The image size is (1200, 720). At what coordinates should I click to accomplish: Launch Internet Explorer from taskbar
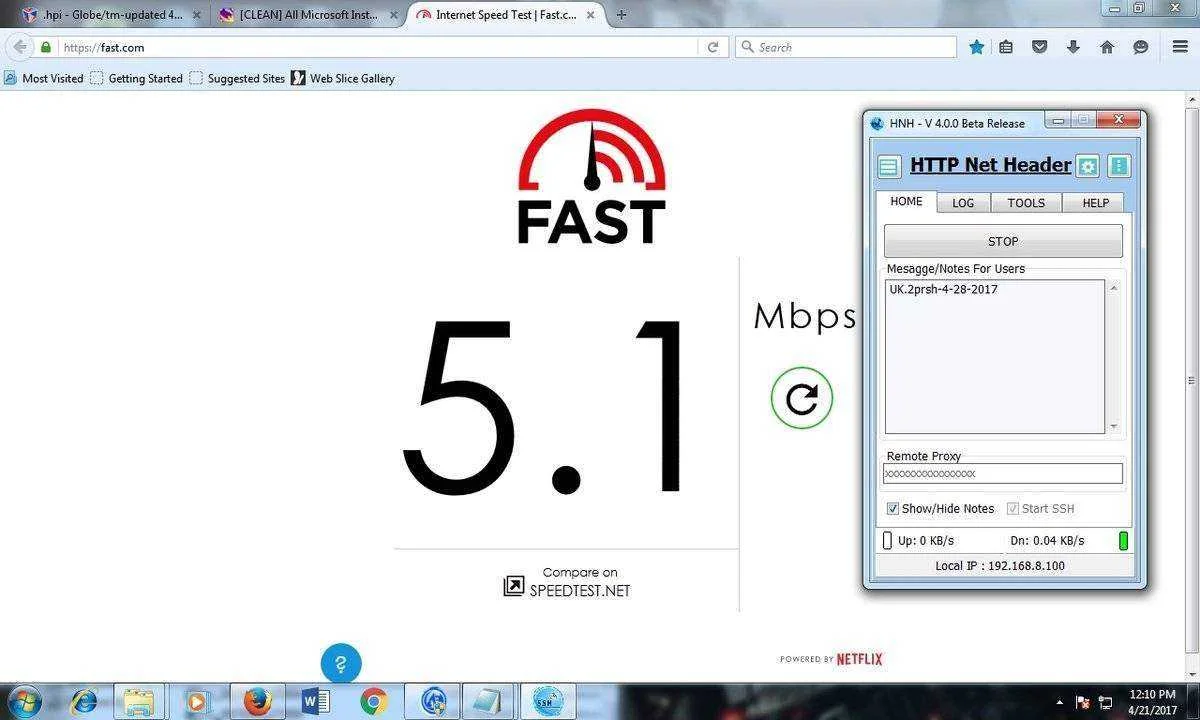(84, 702)
